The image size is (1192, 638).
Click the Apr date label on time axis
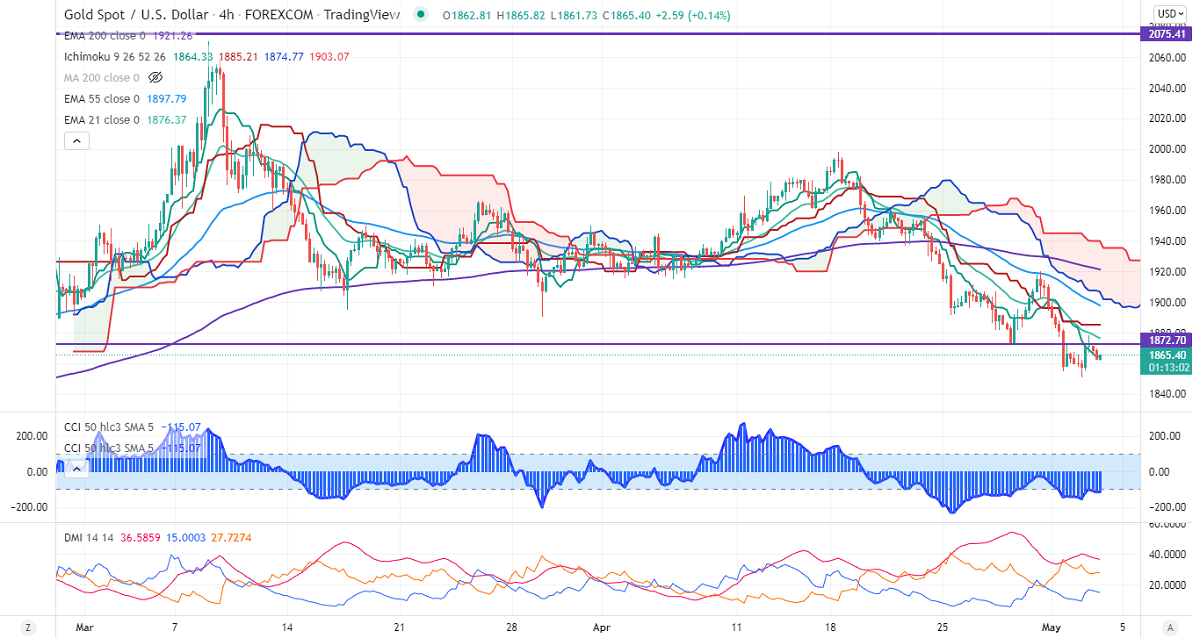coord(601,627)
